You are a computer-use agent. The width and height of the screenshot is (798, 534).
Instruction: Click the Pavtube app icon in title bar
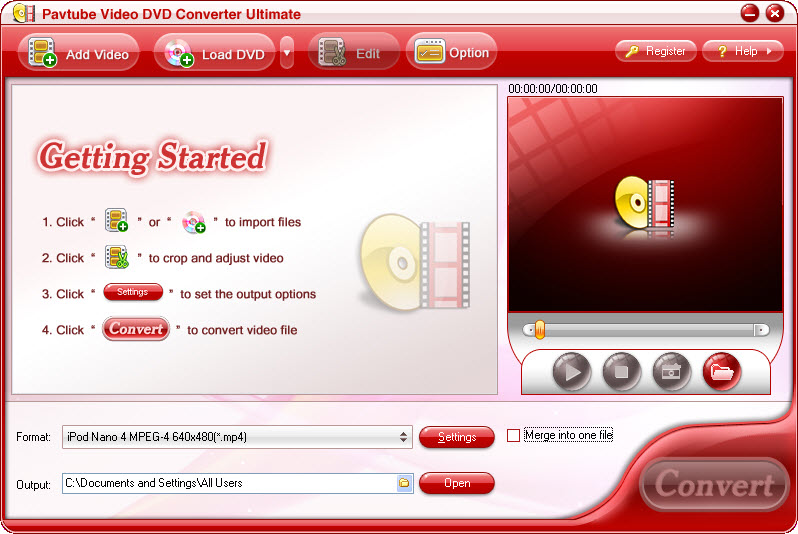click(x=24, y=13)
